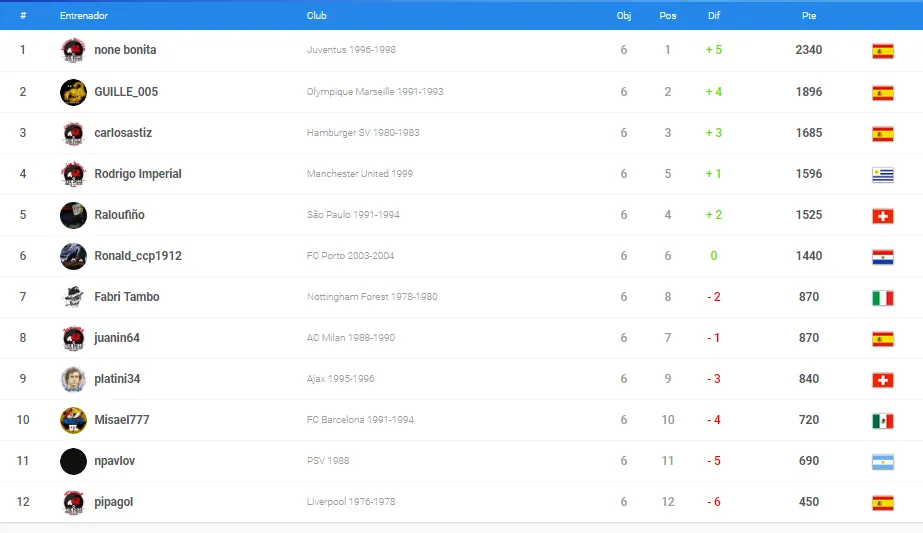Click club Ajax 1995-1996

coord(340,379)
